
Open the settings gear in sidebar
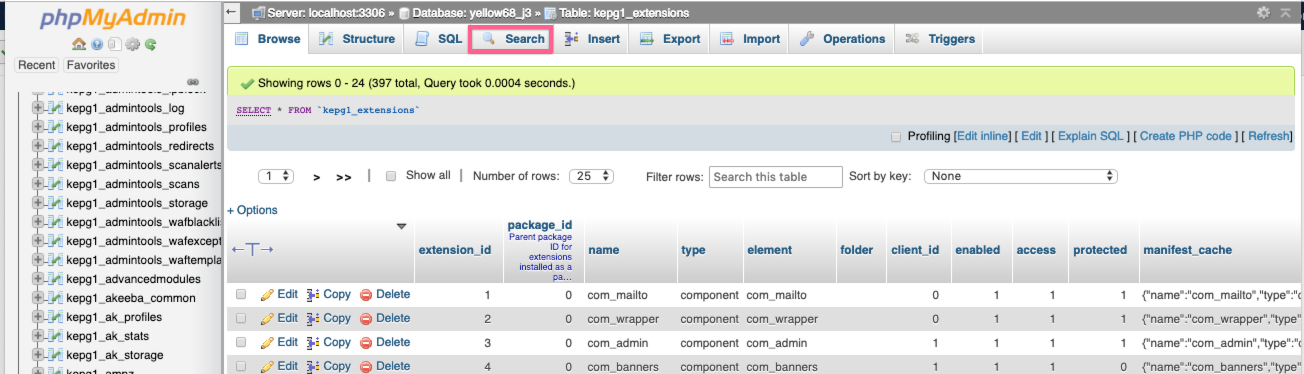133,45
